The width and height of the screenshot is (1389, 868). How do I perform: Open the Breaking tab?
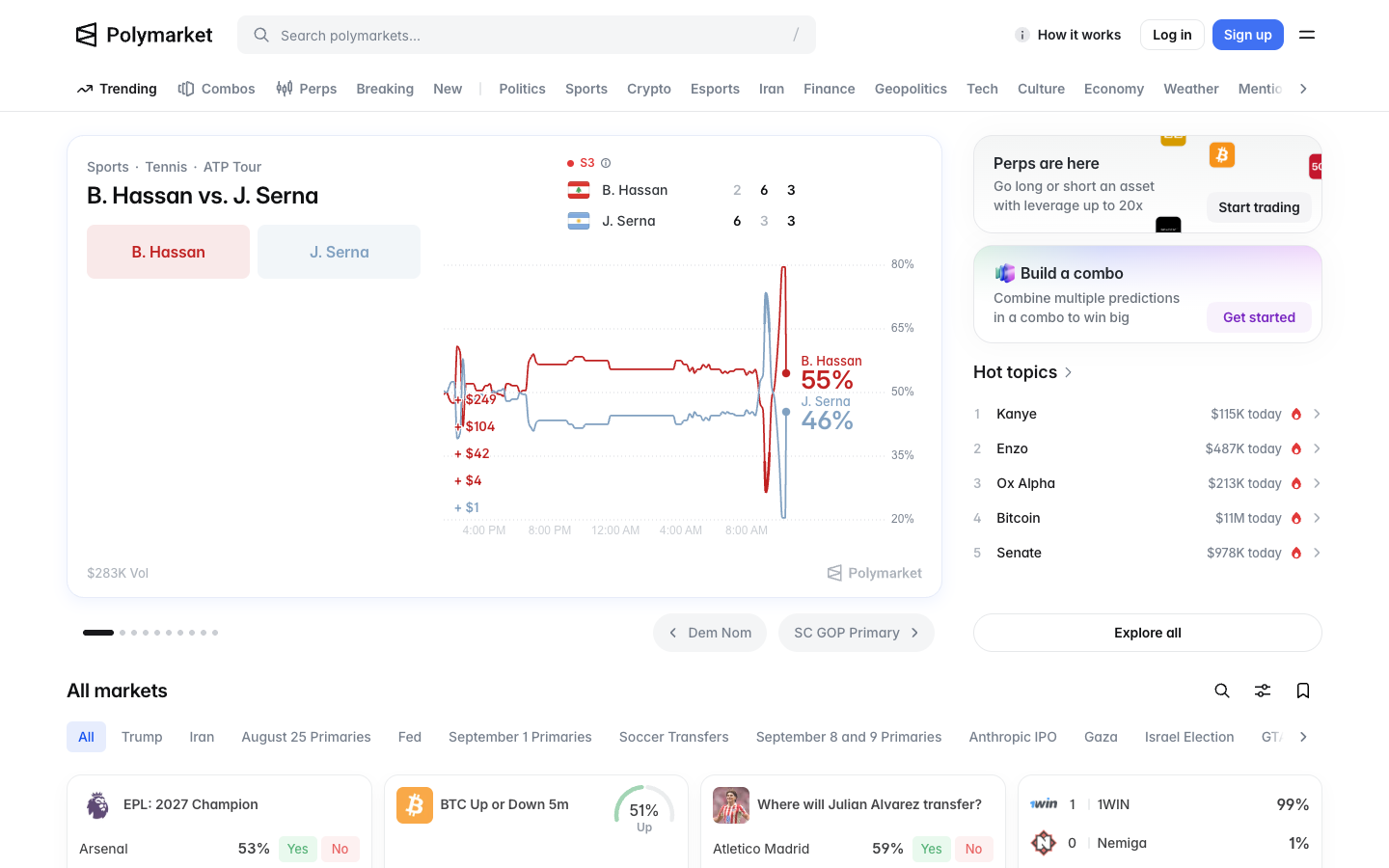click(385, 89)
